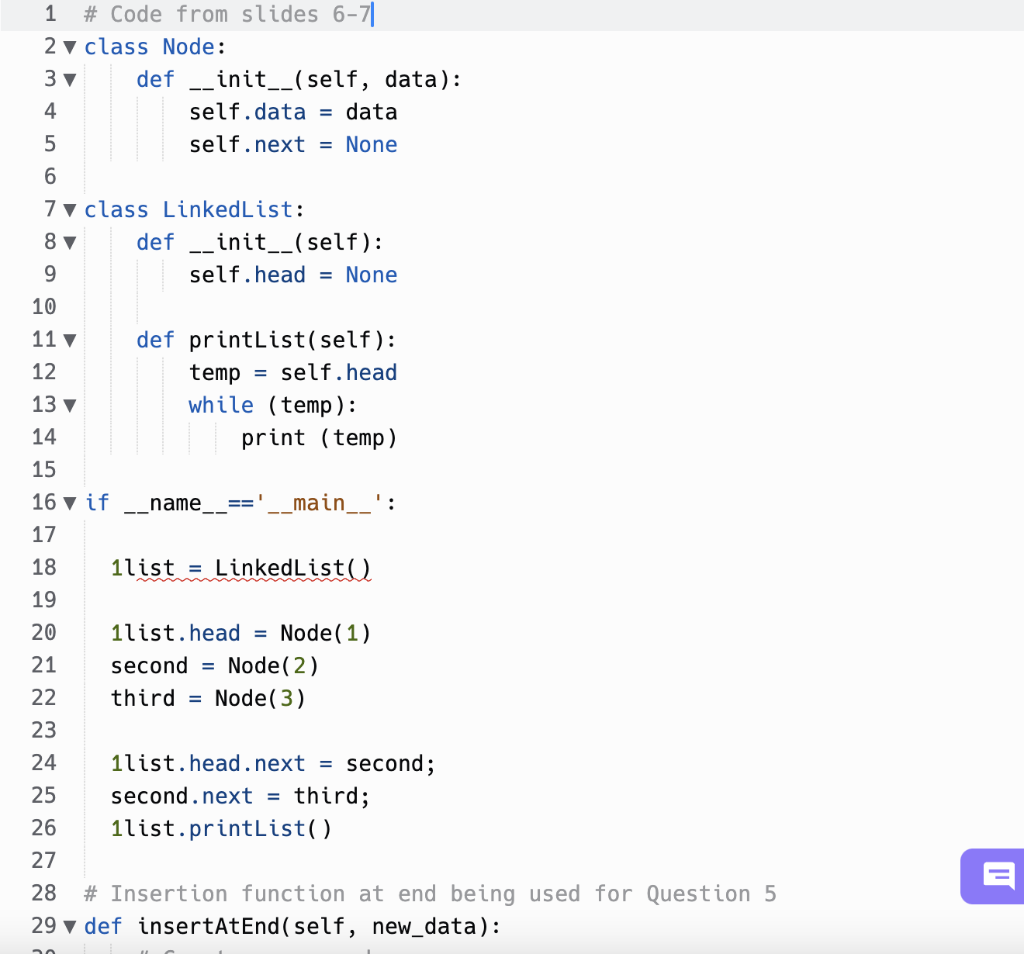Click 'self.data = data' on line 4
Viewport: 1024px width, 954px height.
pyautogui.click(x=293, y=112)
